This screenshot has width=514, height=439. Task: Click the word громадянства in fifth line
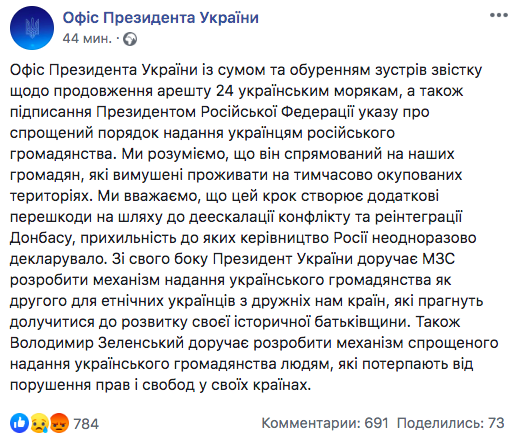click(63, 154)
